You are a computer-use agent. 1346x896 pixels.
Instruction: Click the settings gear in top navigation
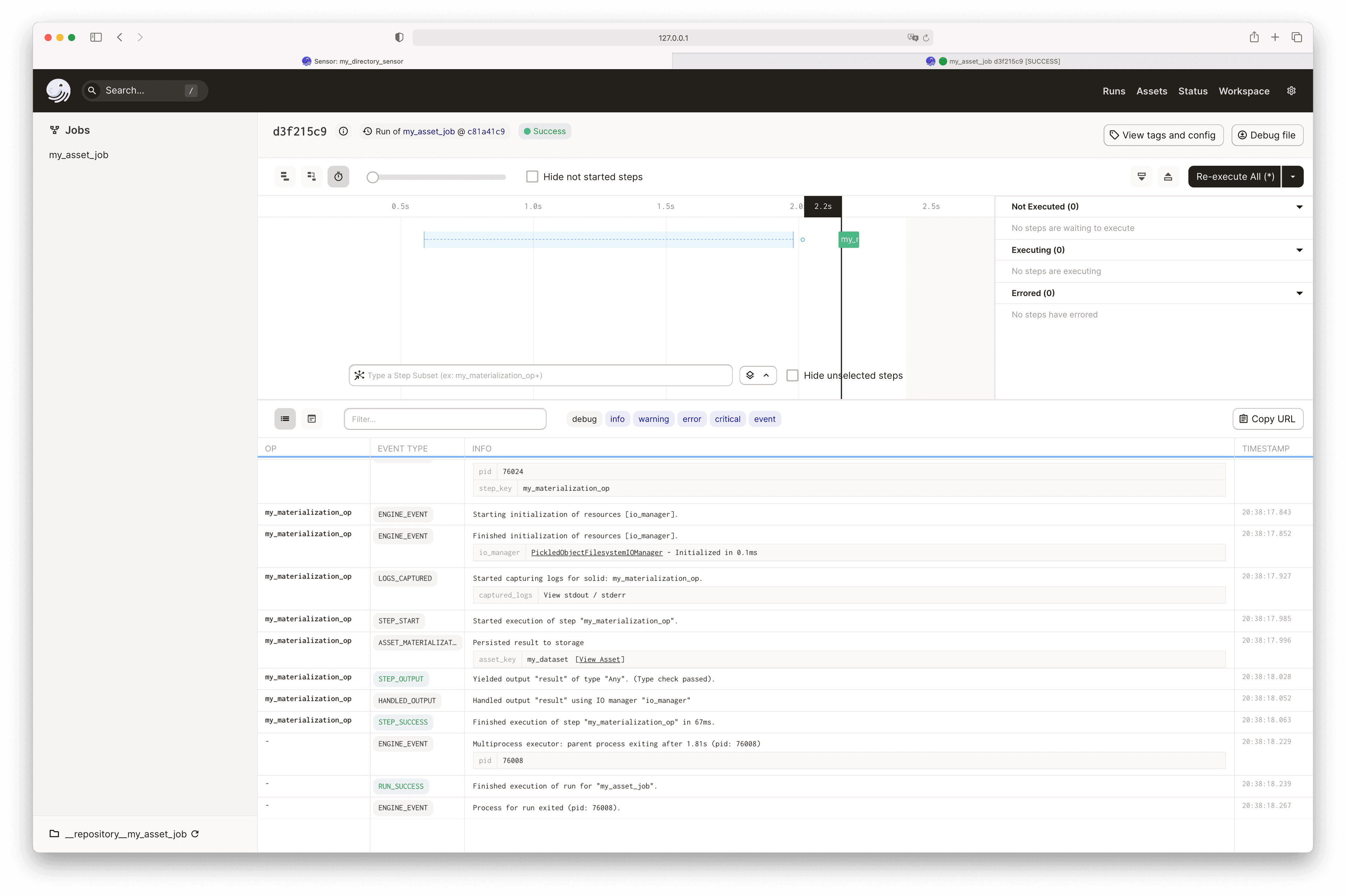(1291, 91)
